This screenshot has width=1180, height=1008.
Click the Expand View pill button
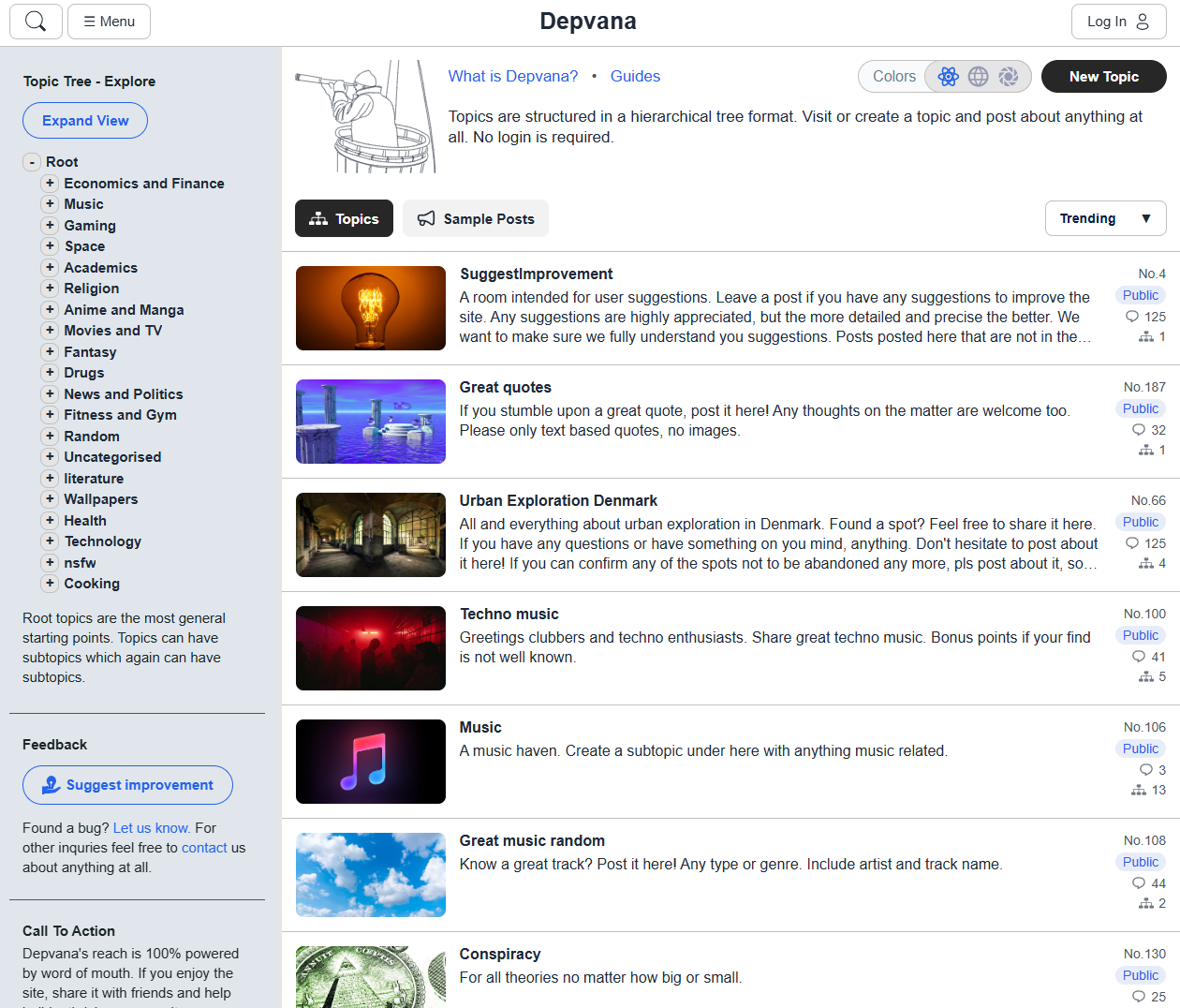(84, 120)
